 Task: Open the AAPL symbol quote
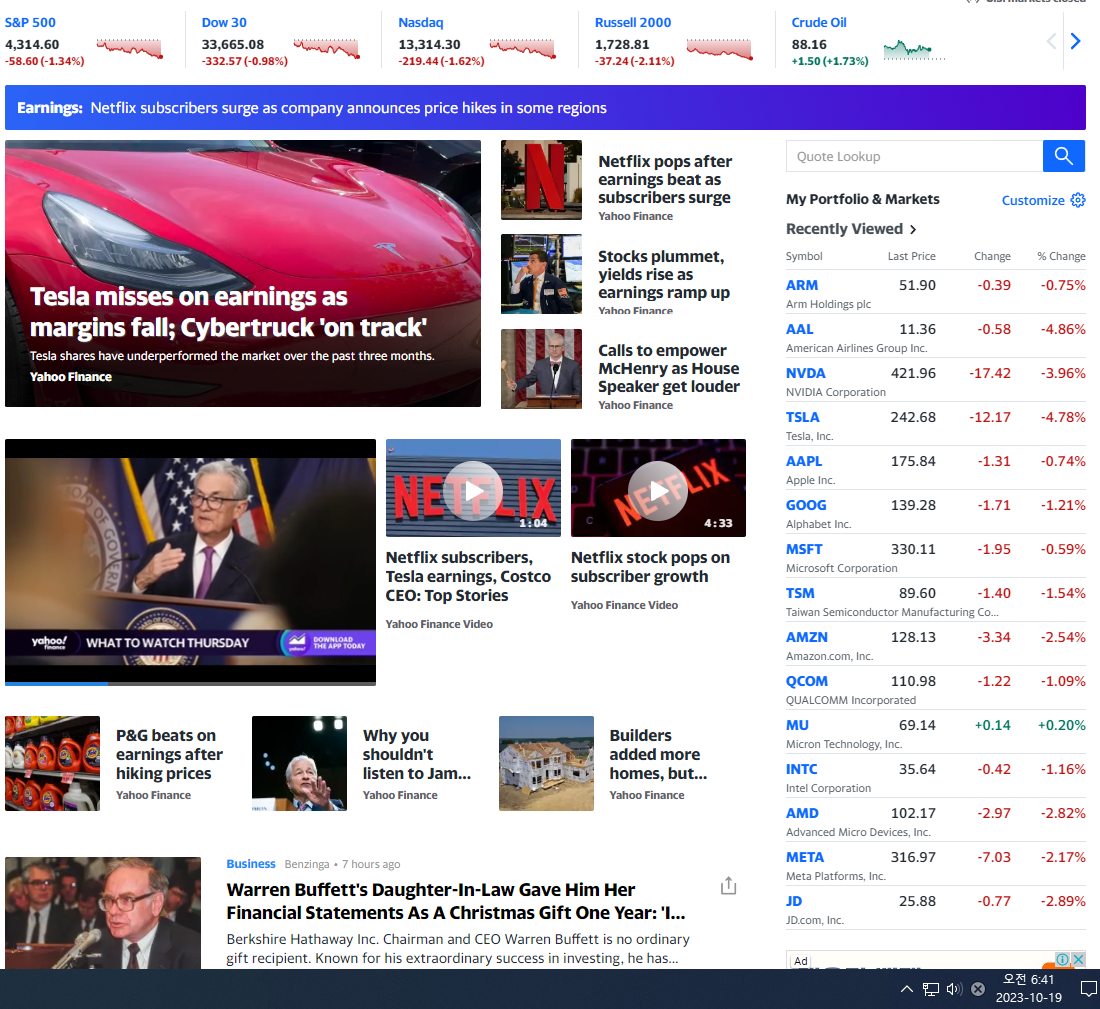(804, 461)
